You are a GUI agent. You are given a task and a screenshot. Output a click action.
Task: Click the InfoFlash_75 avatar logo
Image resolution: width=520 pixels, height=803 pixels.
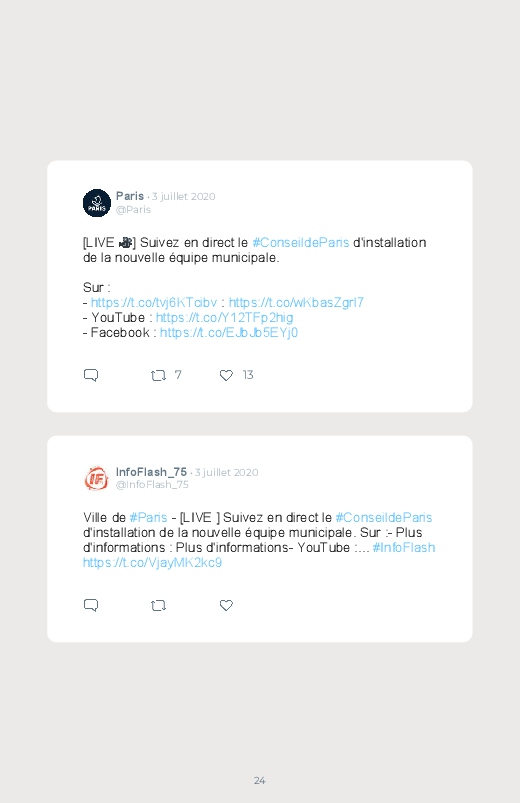coord(96,478)
